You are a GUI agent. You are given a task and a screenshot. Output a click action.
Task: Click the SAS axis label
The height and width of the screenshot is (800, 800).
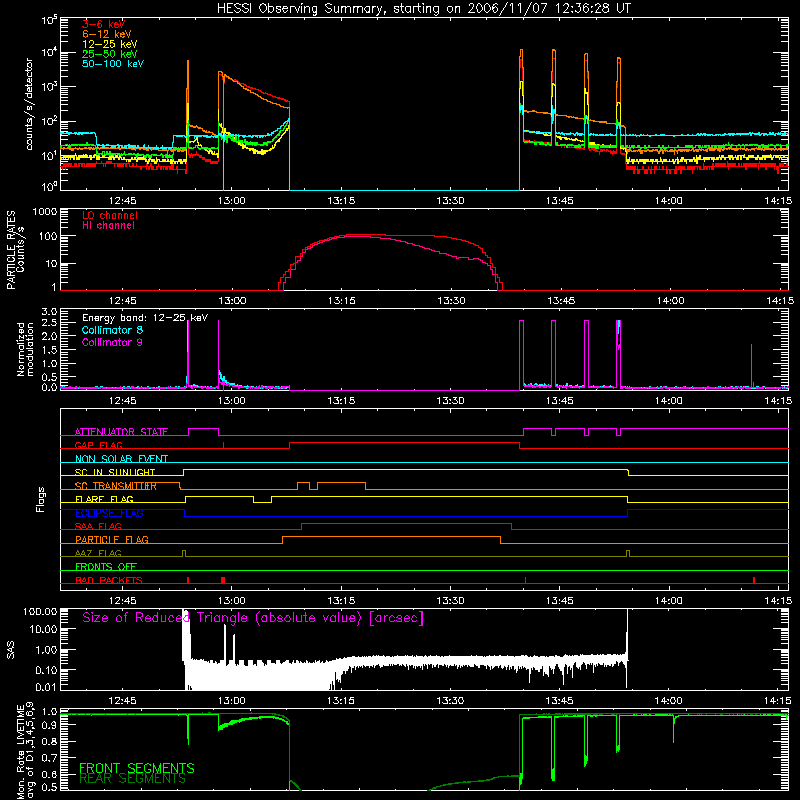click(11, 650)
